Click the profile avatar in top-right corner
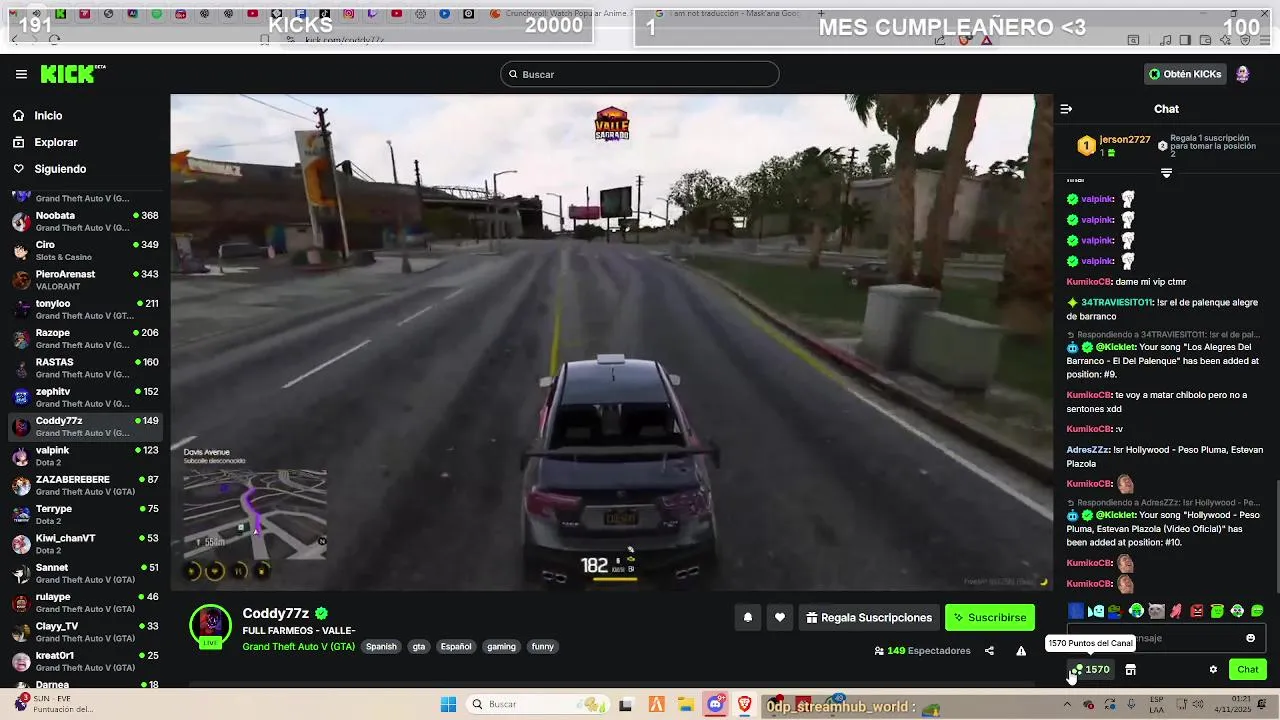The height and width of the screenshot is (720, 1280). (1242, 74)
